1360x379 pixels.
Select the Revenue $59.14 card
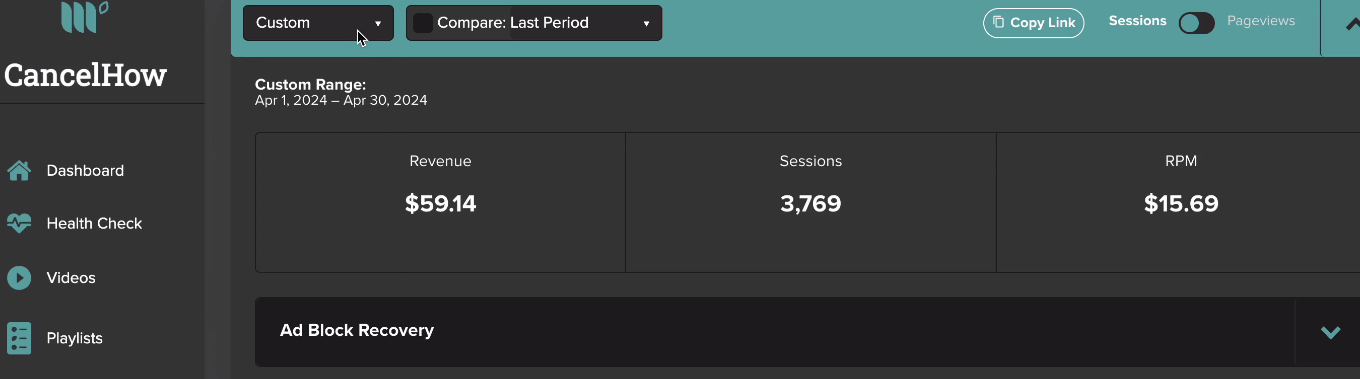pyautogui.click(x=440, y=203)
